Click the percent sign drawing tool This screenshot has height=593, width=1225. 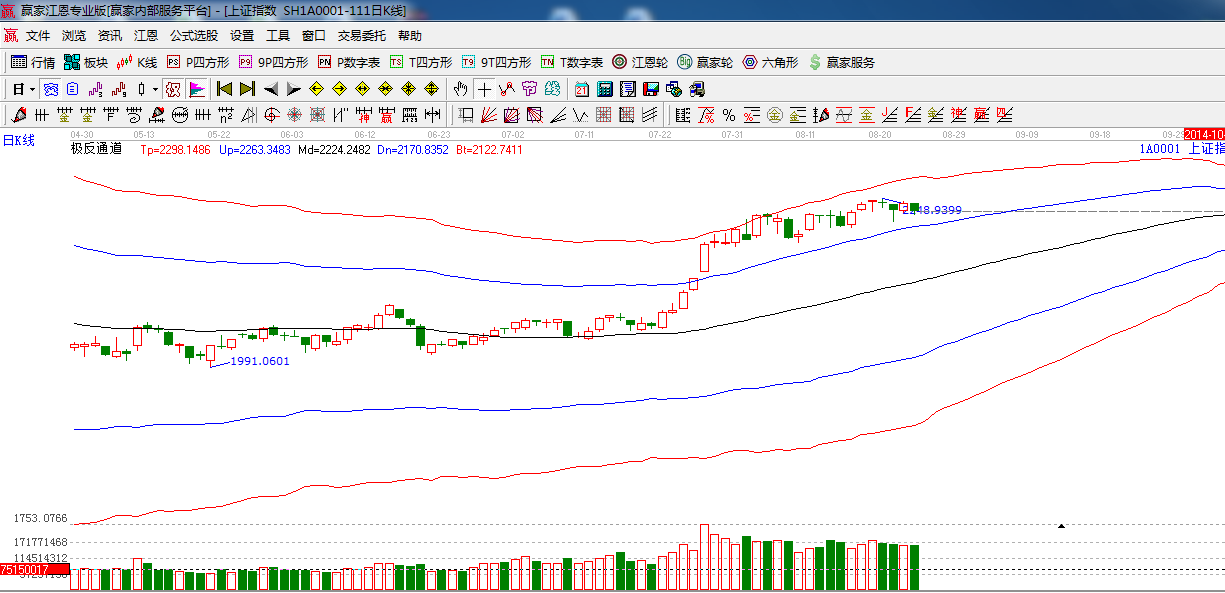pos(728,115)
